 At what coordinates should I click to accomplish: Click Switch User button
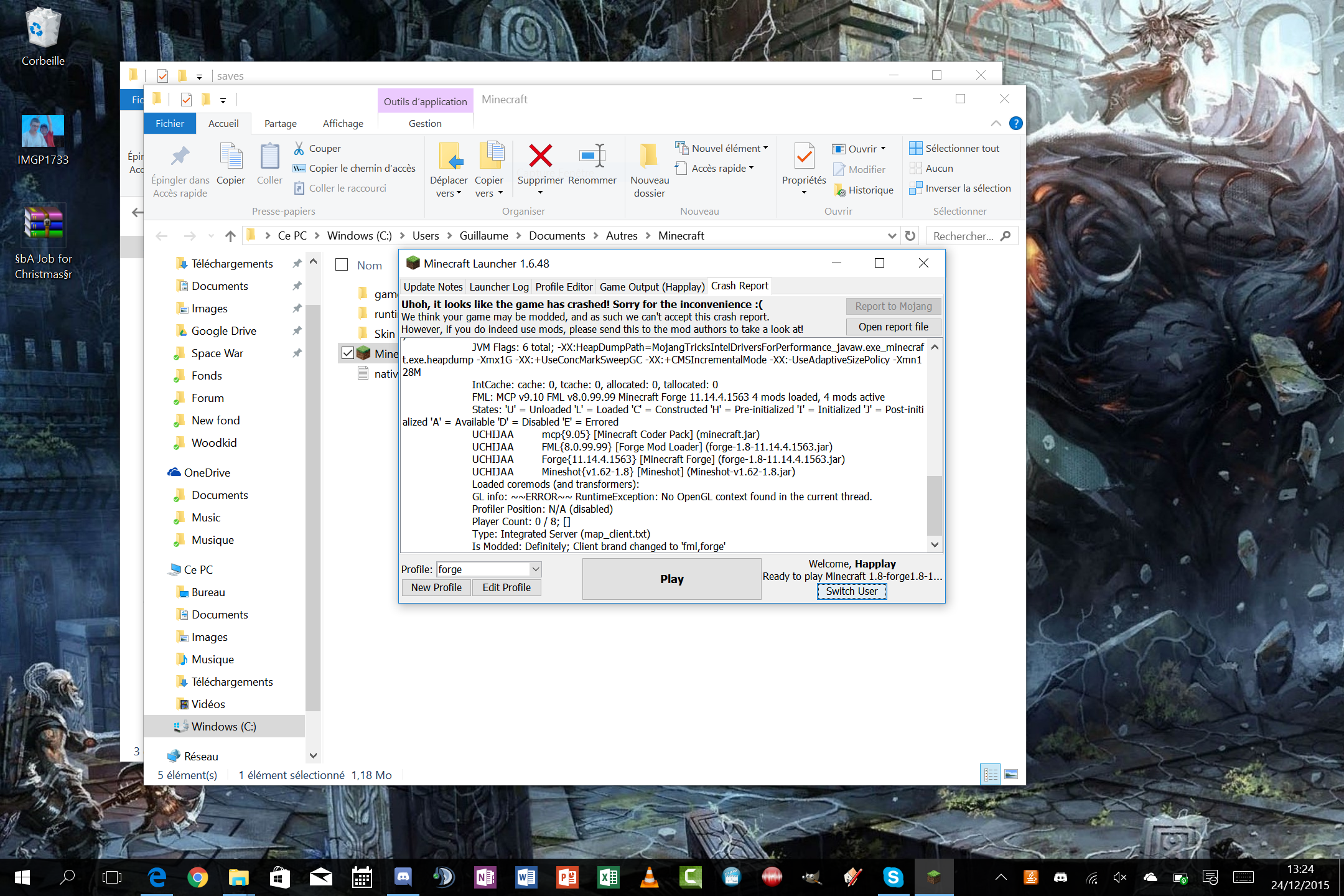pyautogui.click(x=851, y=591)
